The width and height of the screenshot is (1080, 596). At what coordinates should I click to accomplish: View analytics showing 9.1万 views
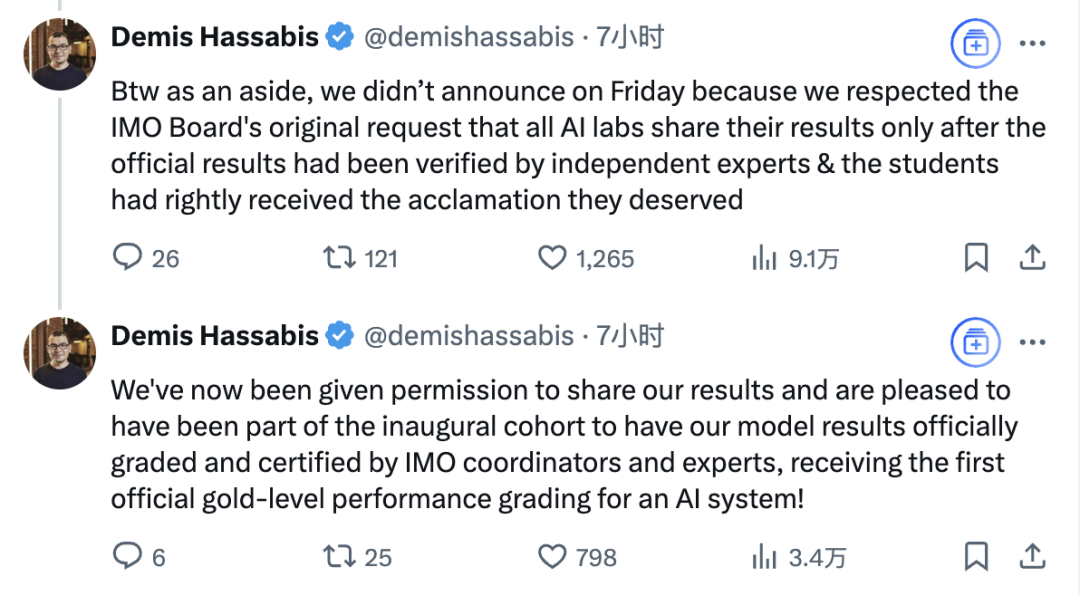click(x=765, y=258)
